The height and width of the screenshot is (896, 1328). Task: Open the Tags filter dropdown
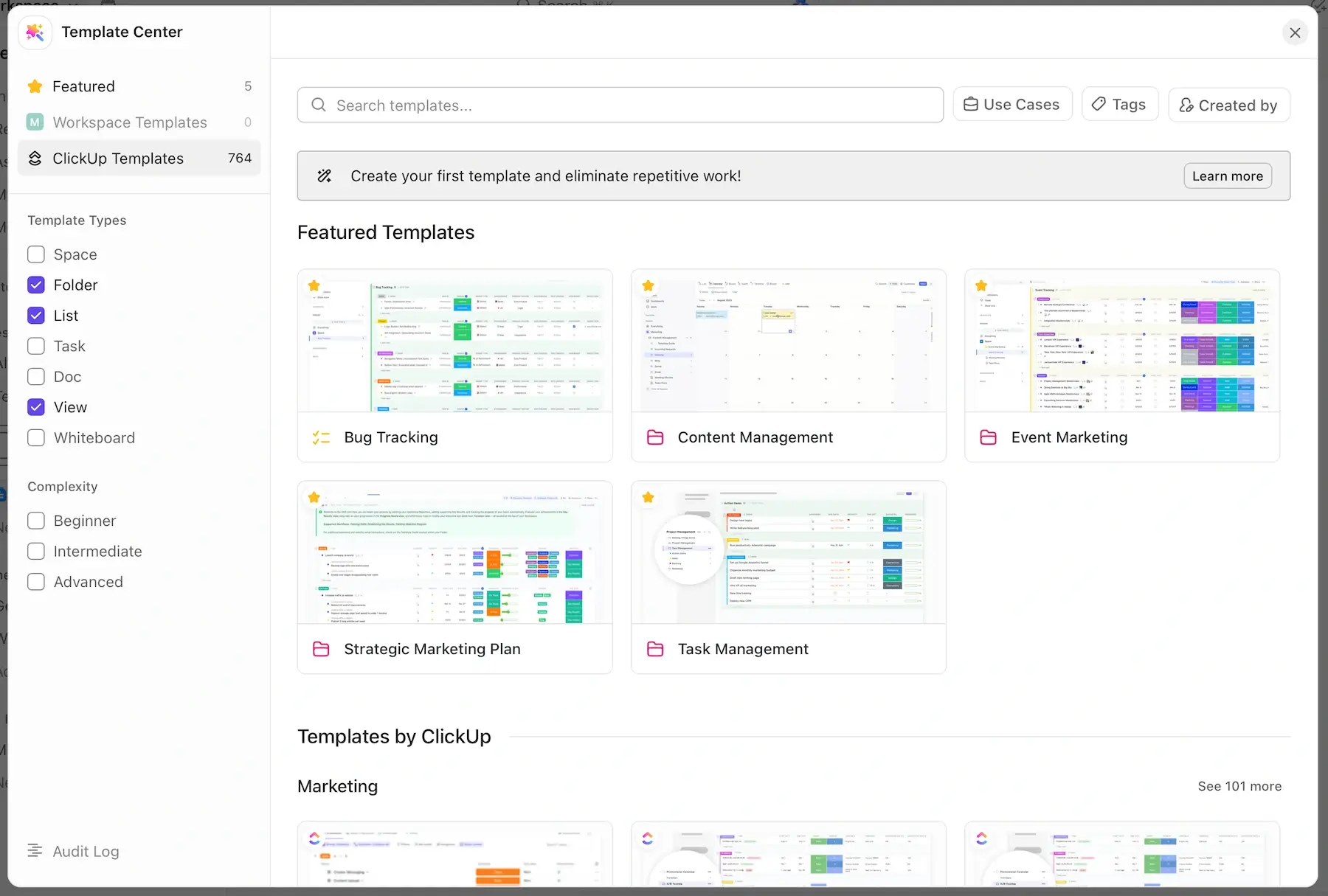tap(1119, 105)
